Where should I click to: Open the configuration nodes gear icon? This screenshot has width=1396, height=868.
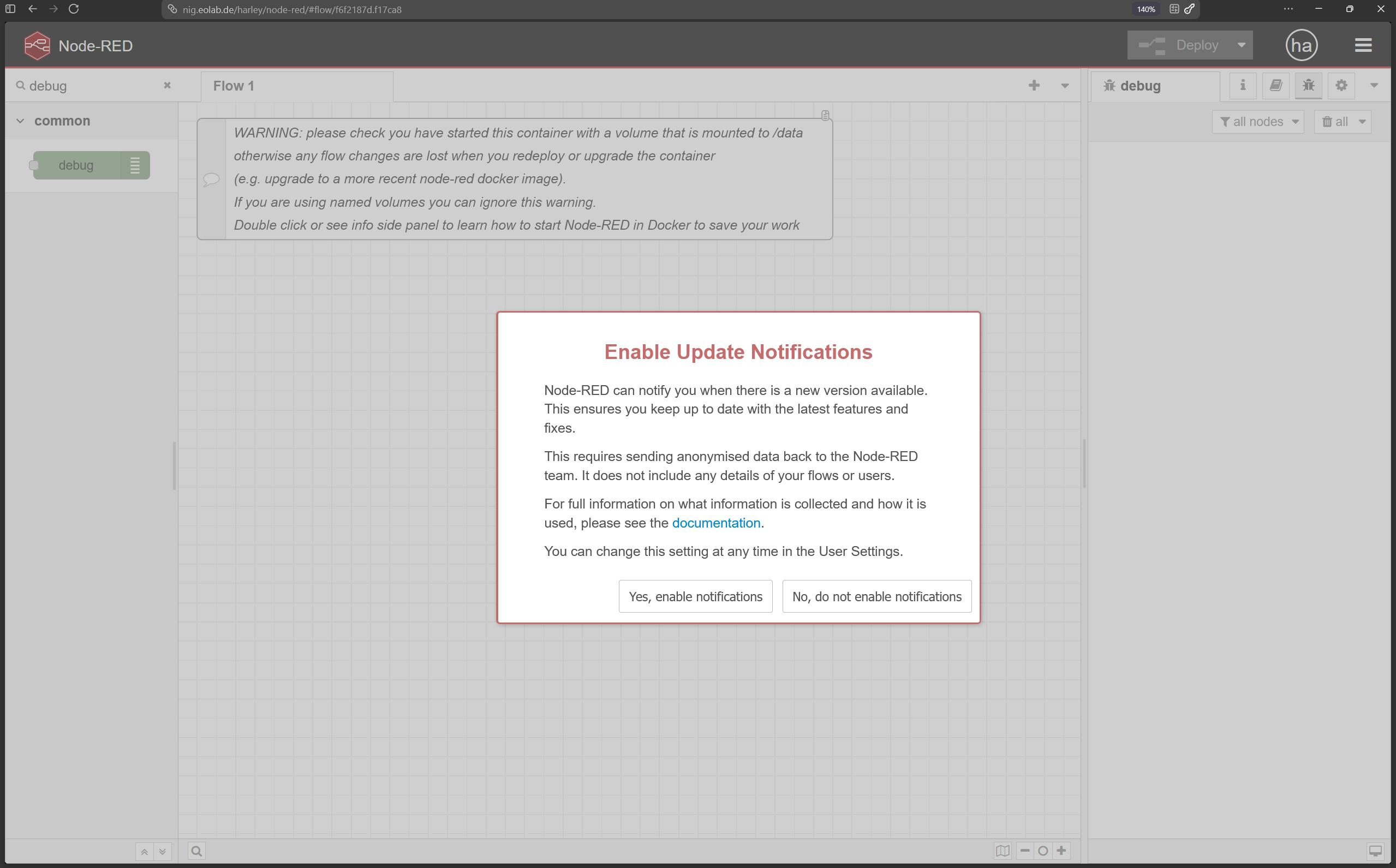(x=1341, y=86)
